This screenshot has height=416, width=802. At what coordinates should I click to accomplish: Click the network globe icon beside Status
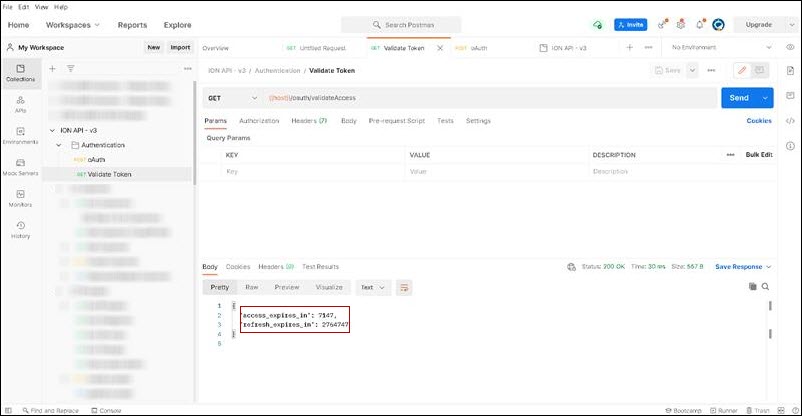pyautogui.click(x=571, y=267)
